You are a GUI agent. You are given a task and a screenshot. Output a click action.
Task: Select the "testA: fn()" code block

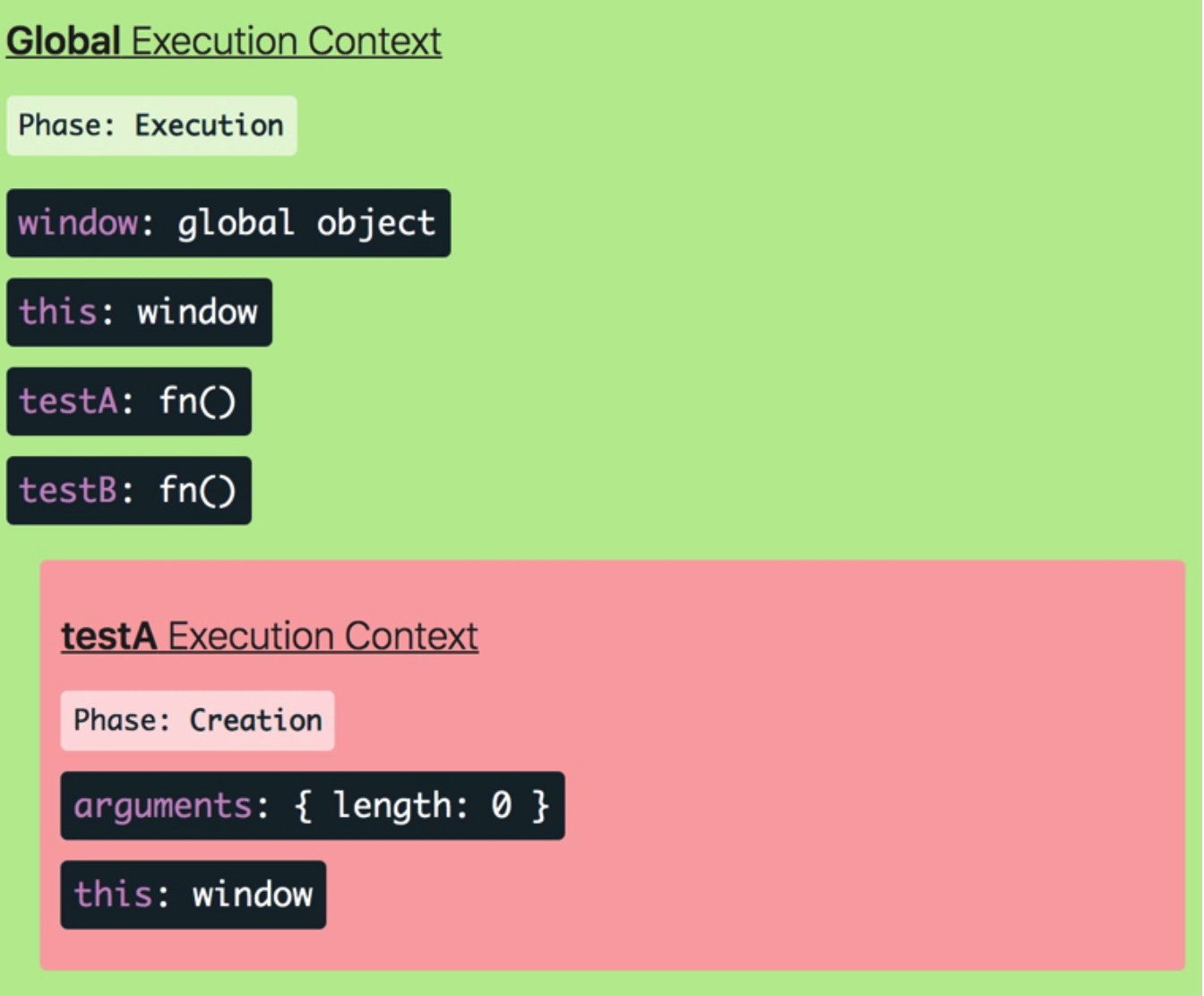[x=129, y=401]
